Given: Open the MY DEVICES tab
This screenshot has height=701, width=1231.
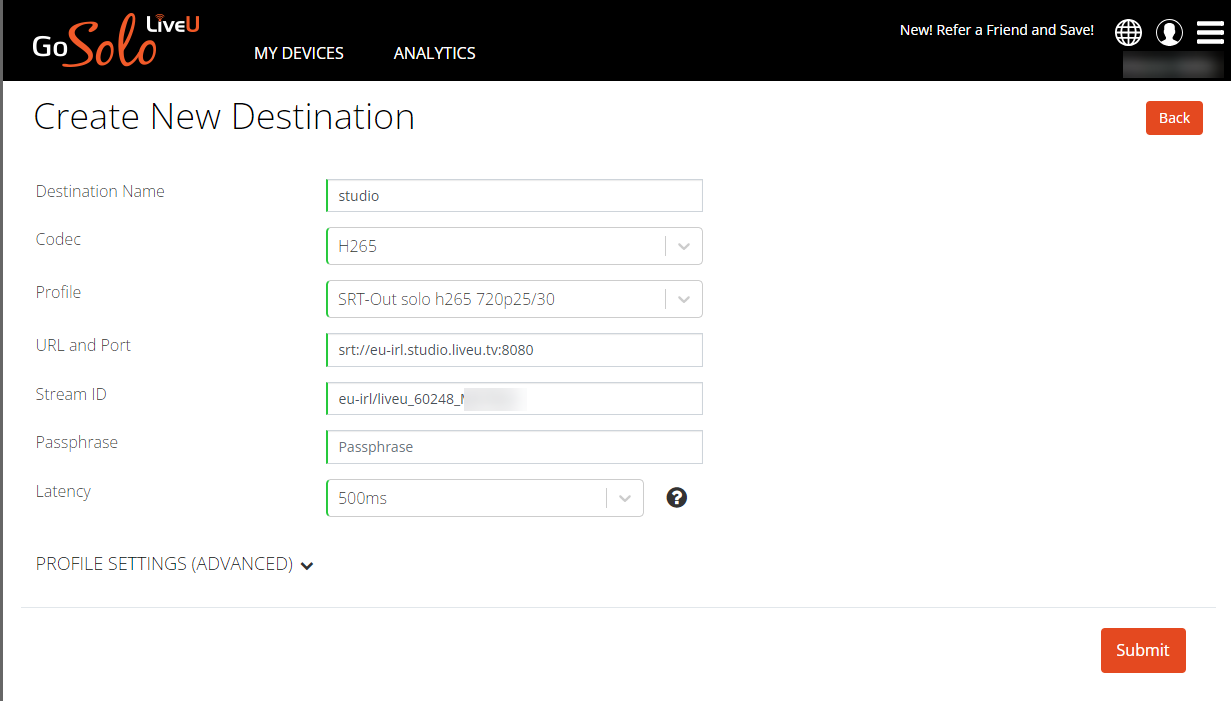Looking at the screenshot, I should point(298,53).
